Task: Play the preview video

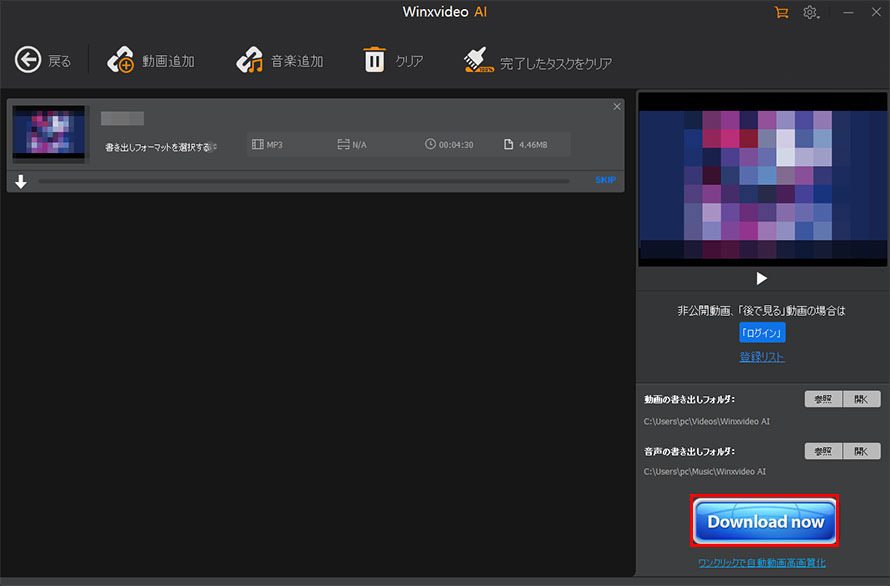Action: coord(762,278)
